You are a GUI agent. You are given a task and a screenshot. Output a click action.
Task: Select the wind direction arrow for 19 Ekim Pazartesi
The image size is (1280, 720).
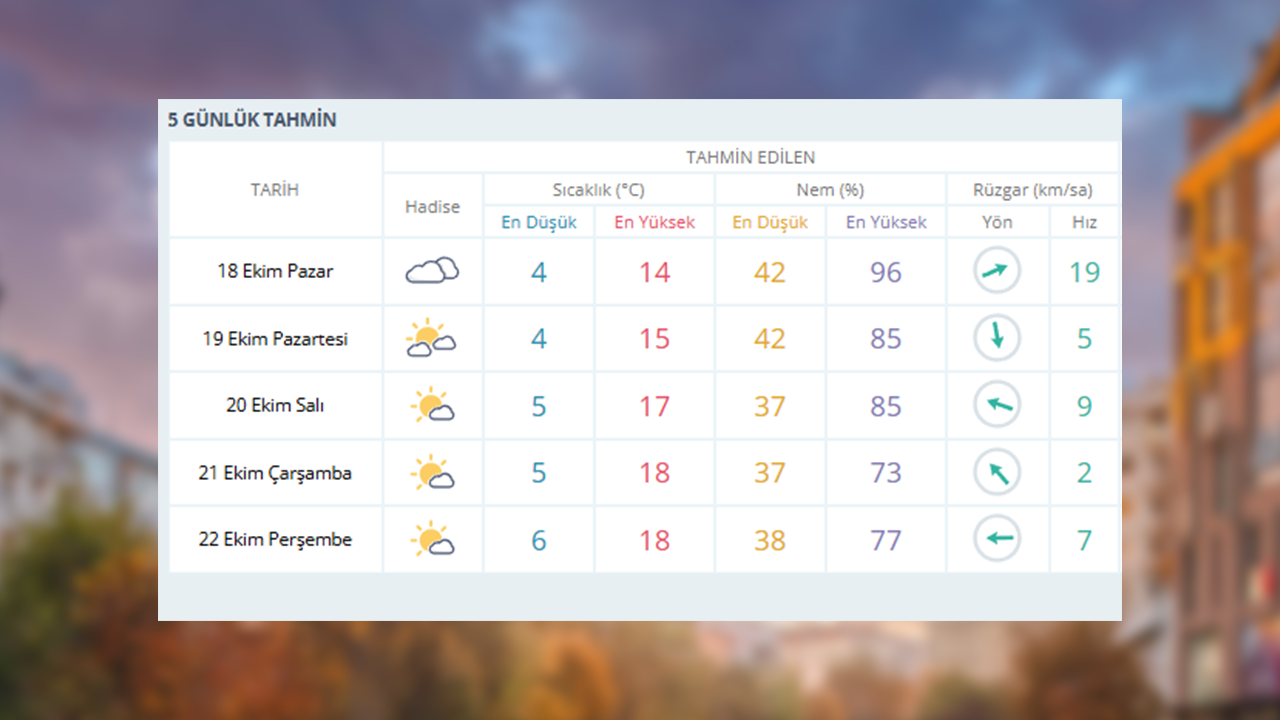pyautogui.click(x=997, y=339)
